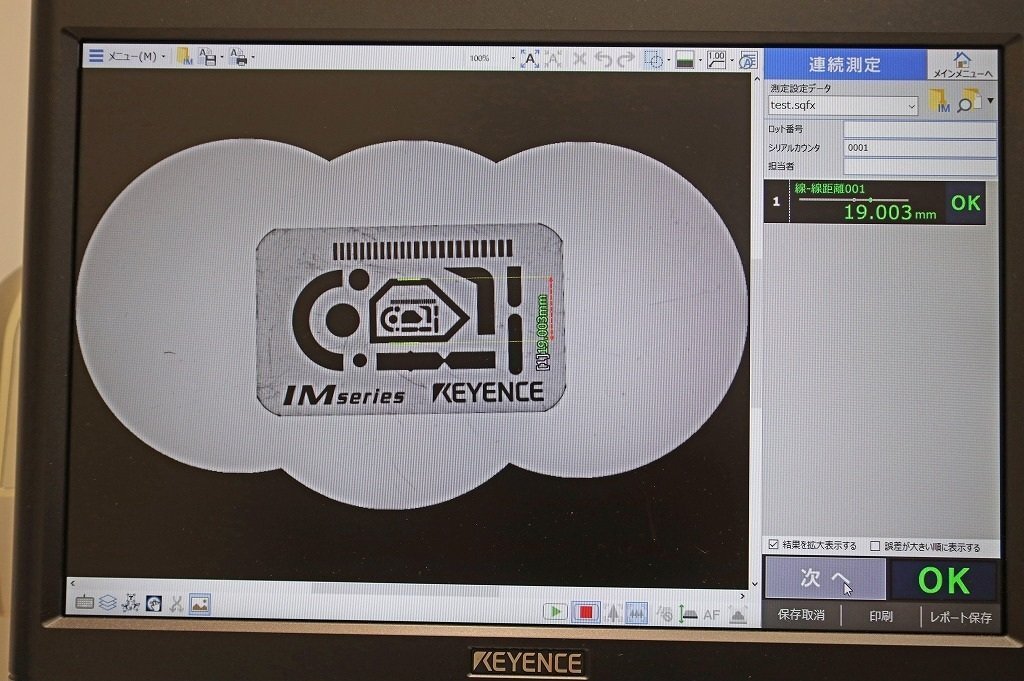This screenshot has height=681, width=1024.
Task: Click the tolerance bar under 線-線距離001
Action: pyautogui.click(x=853, y=199)
